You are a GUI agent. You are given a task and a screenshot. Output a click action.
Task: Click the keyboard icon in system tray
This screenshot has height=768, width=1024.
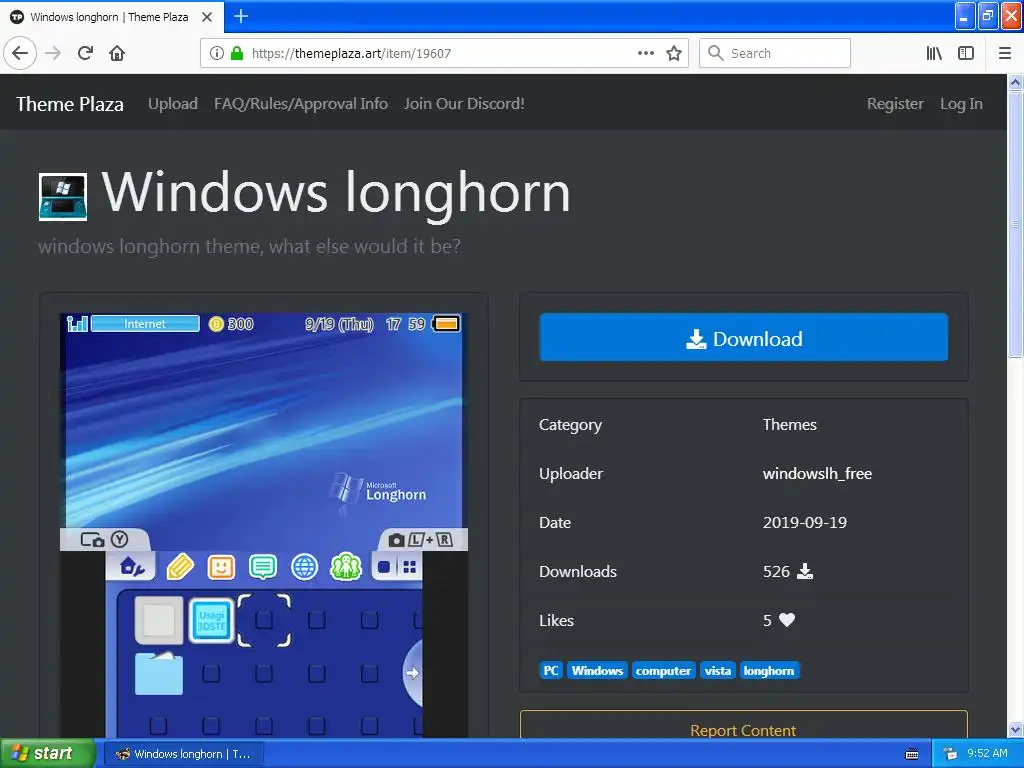pyautogui.click(x=912, y=754)
